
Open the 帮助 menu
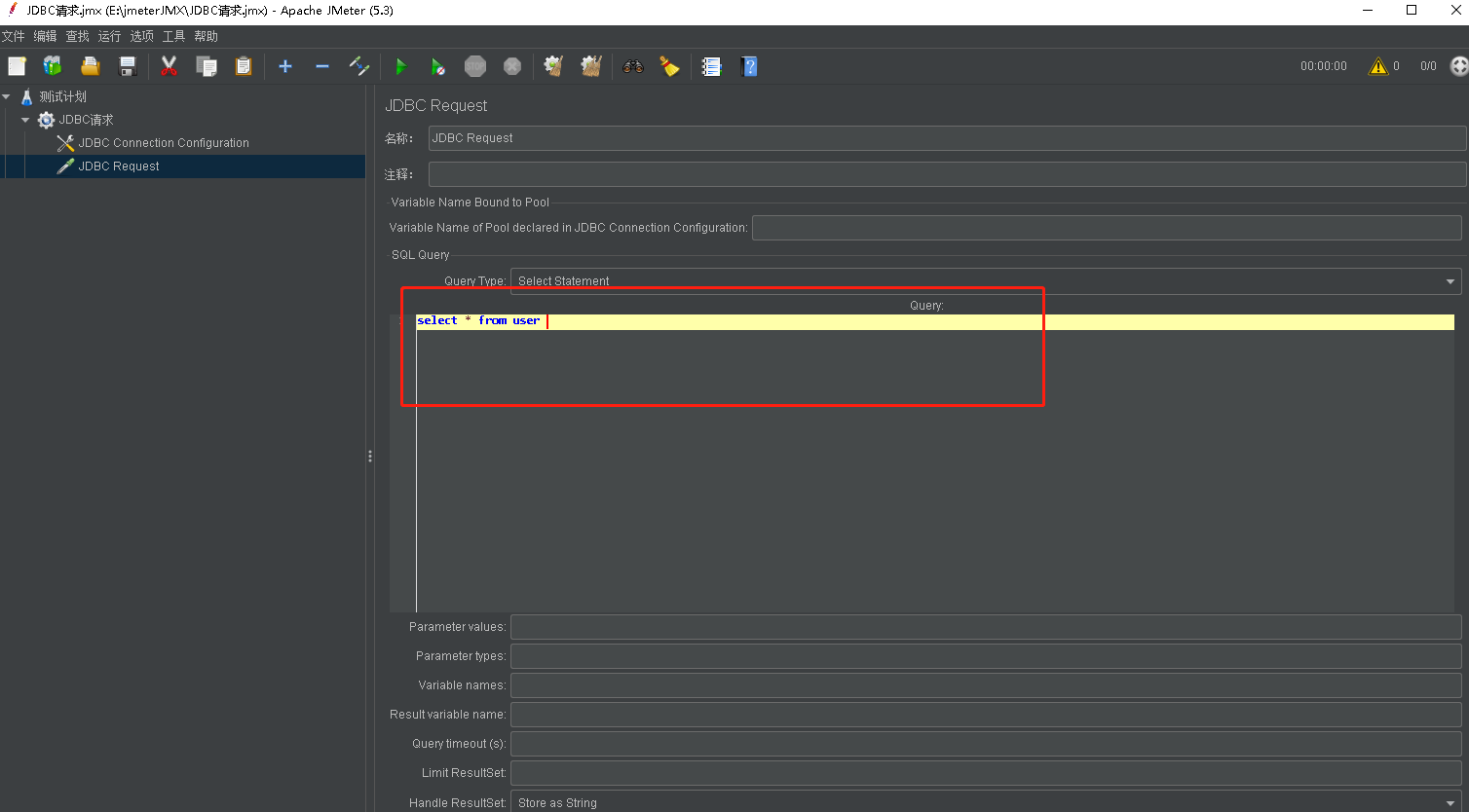point(206,36)
